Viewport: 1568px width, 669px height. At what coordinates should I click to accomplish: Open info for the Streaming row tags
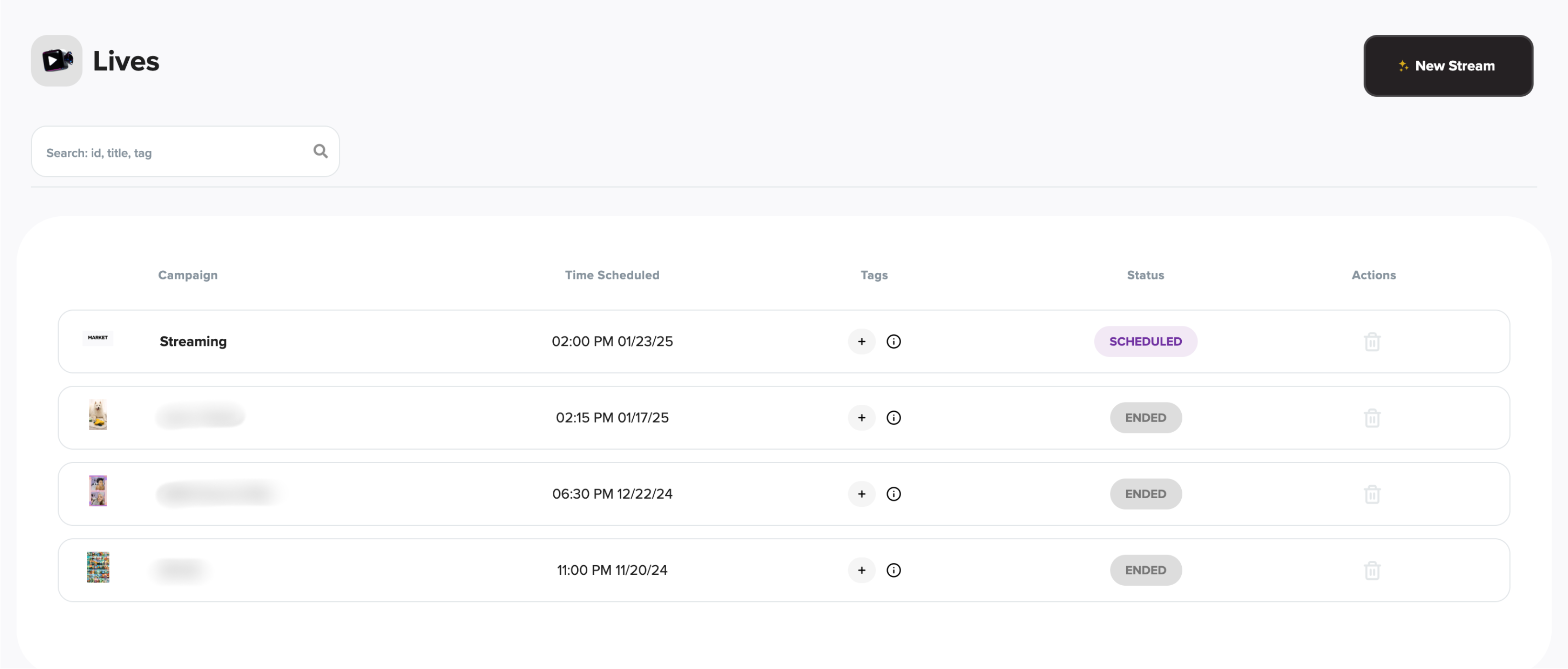coord(893,342)
